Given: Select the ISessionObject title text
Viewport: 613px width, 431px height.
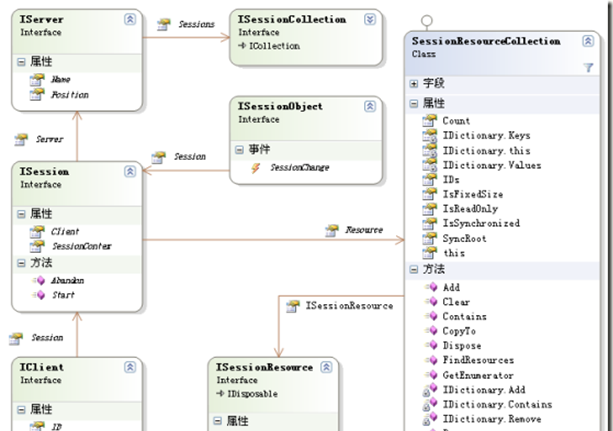Looking at the screenshot, I should pyautogui.click(x=280, y=106).
